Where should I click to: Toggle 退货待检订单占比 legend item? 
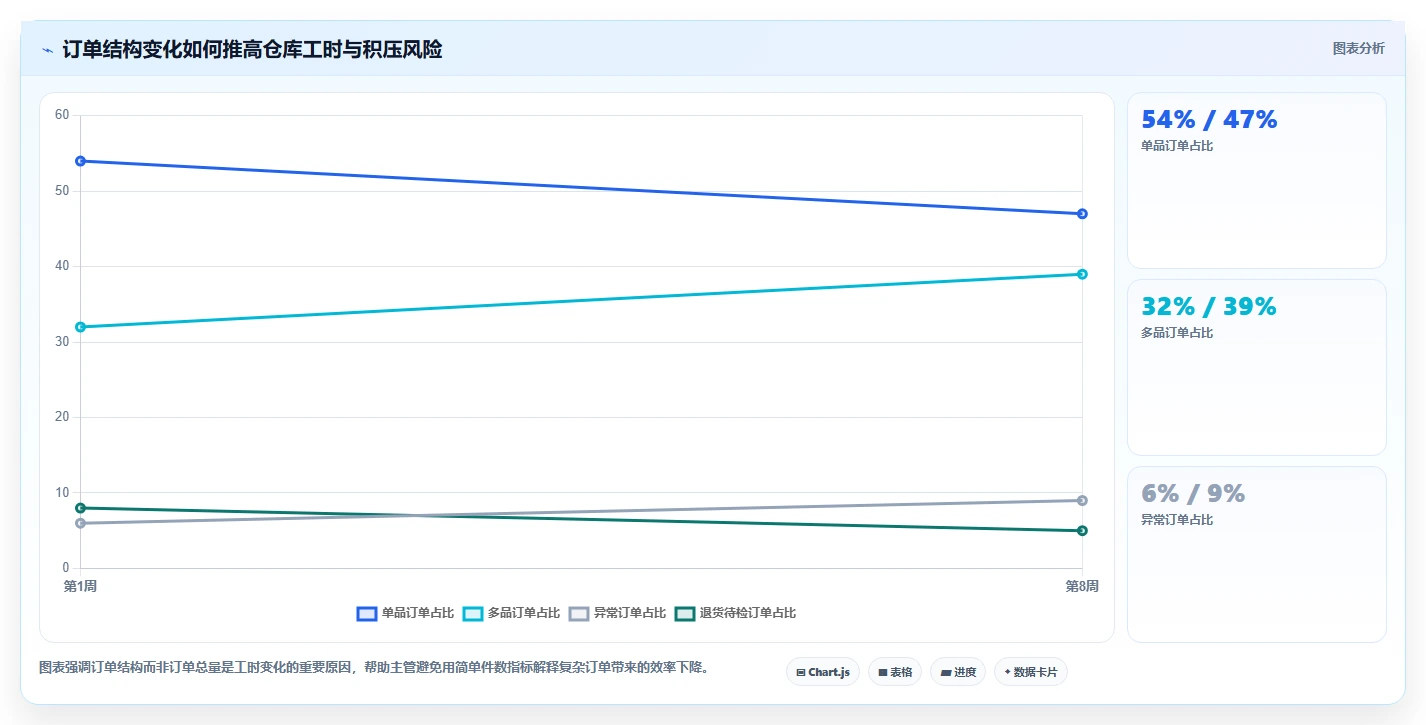735,613
